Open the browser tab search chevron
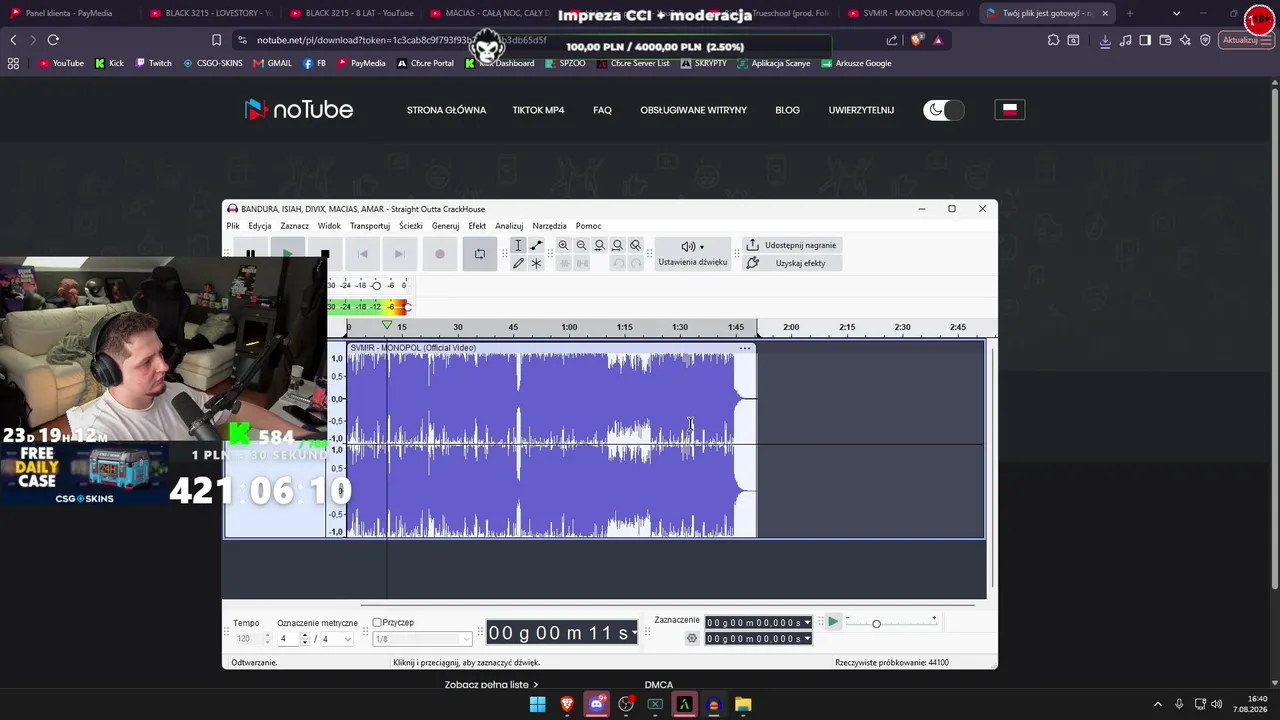Screen dimensions: 1280x720 pos(1176,13)
